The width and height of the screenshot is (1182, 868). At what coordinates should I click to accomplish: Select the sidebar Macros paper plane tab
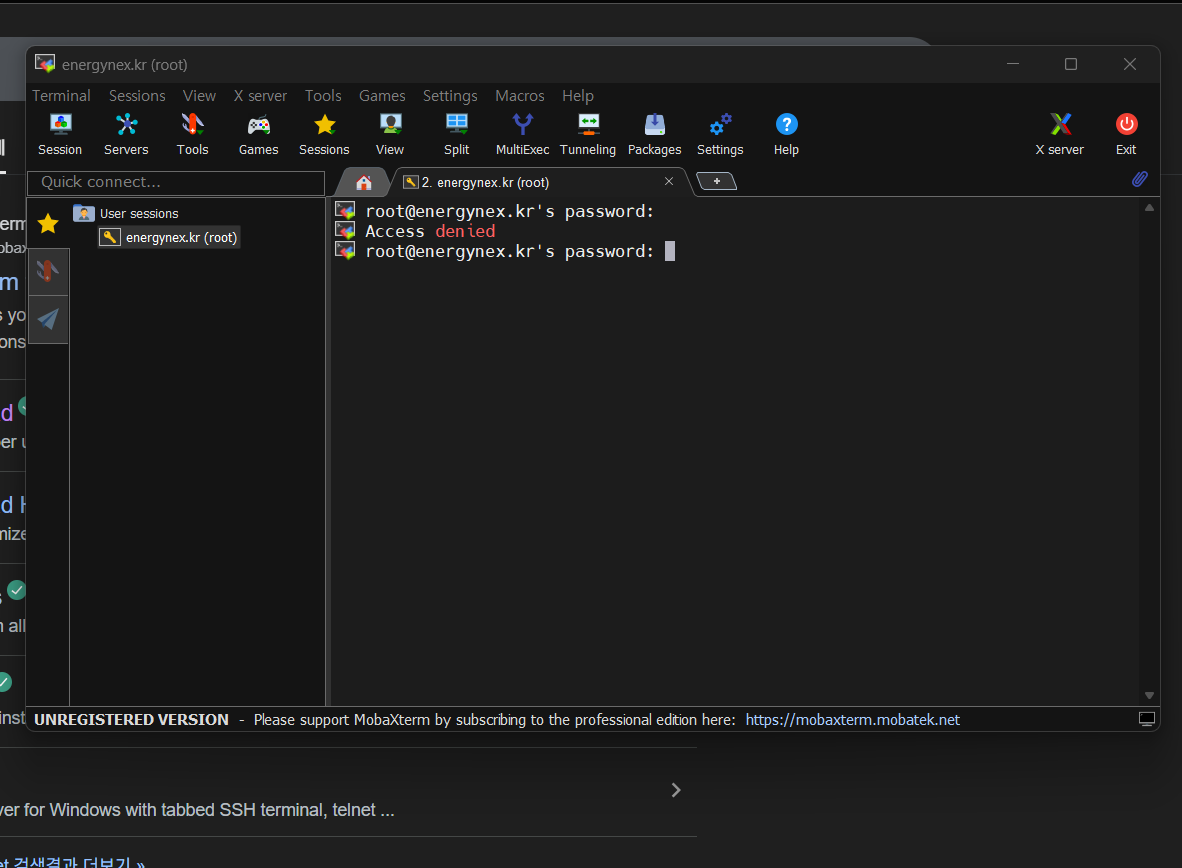(48, 319)
